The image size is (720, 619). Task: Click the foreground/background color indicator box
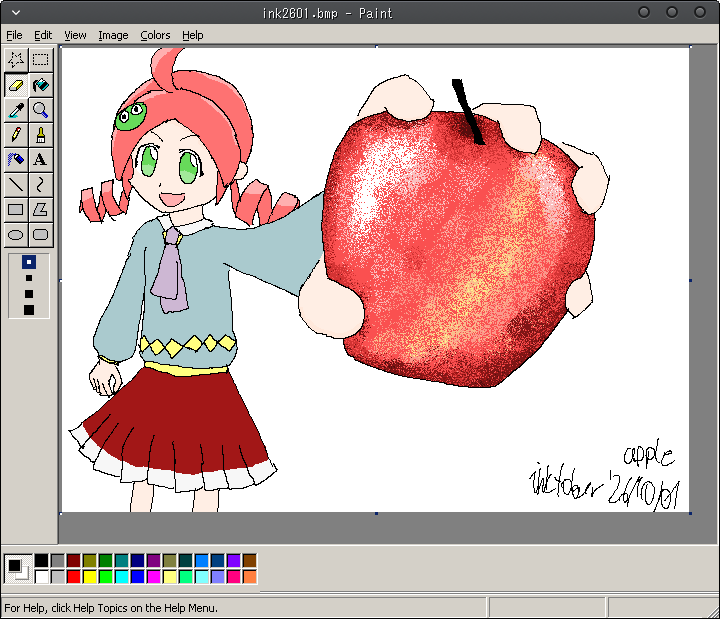pyautogui.click(x=18, y=568)
